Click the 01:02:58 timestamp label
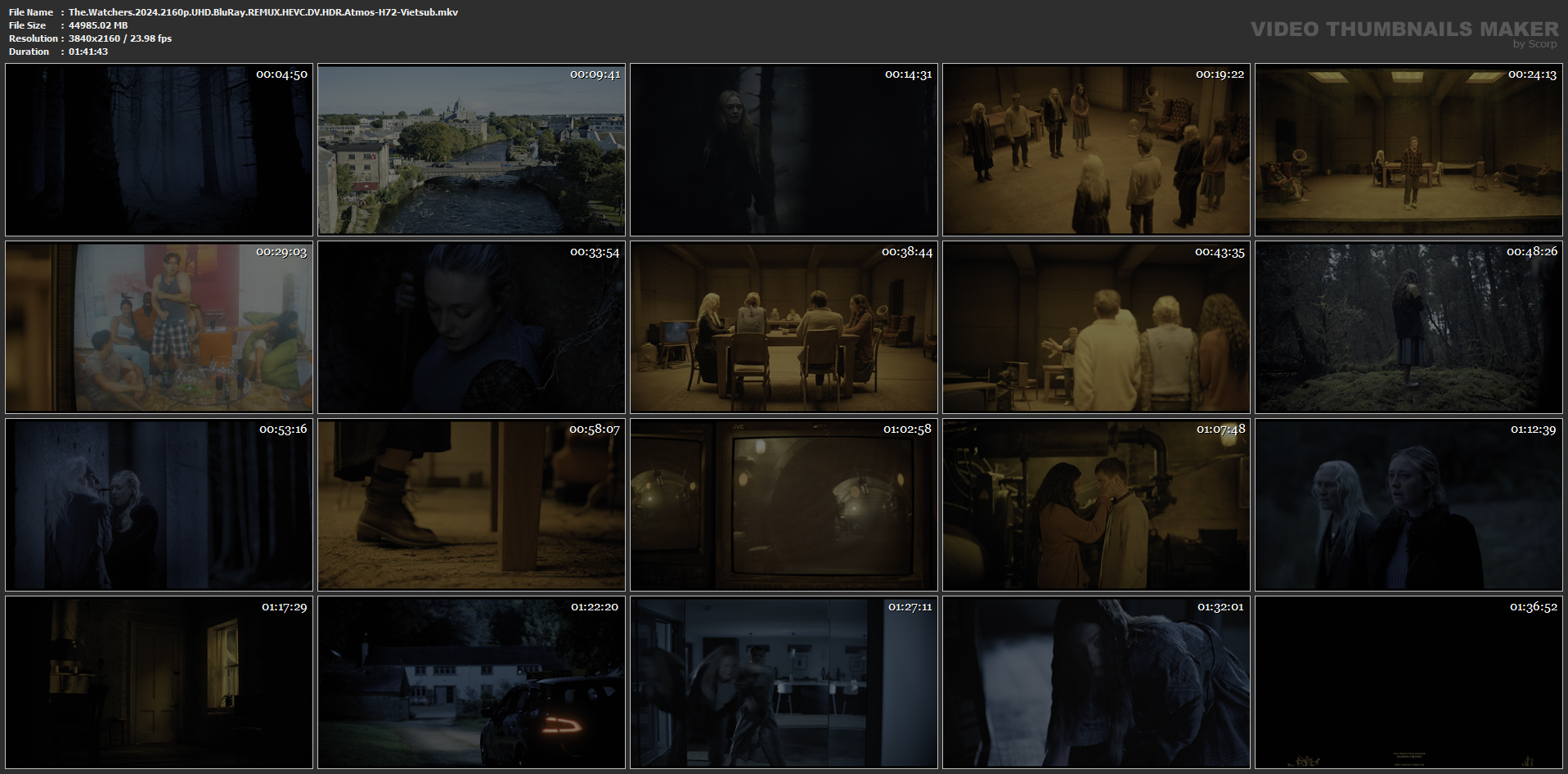Screen dimensions: 1568x774 (907, 430)
